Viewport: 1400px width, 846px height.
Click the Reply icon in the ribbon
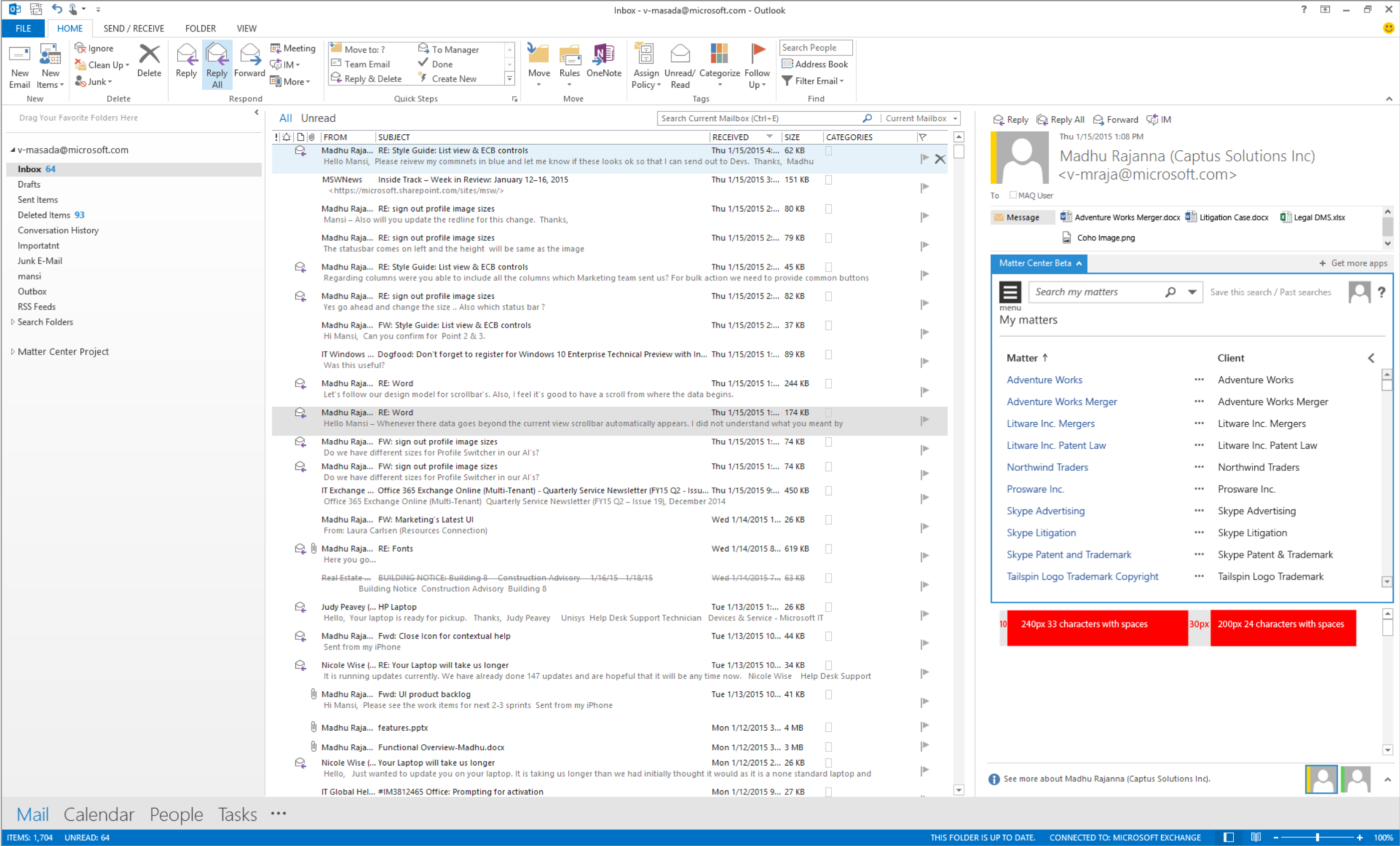186,61
